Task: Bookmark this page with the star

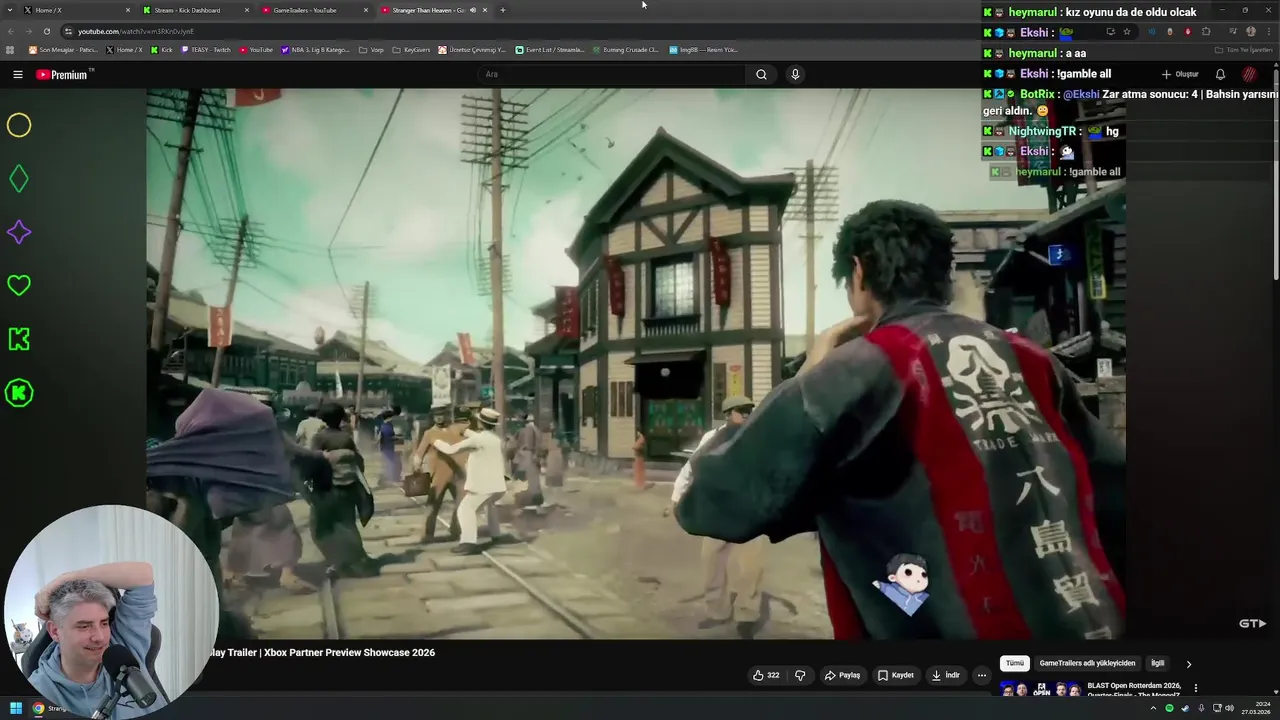Action: pos(1127,31)
